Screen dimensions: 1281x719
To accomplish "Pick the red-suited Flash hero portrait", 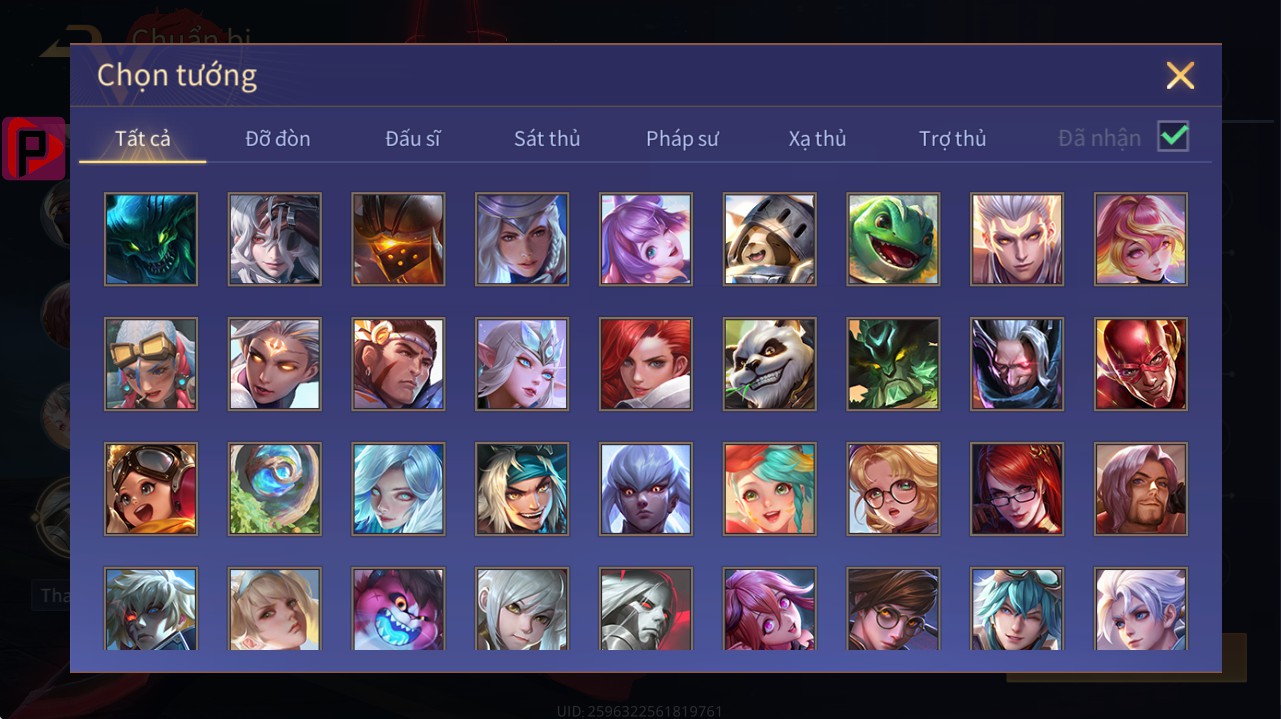I will point(1141,364).
